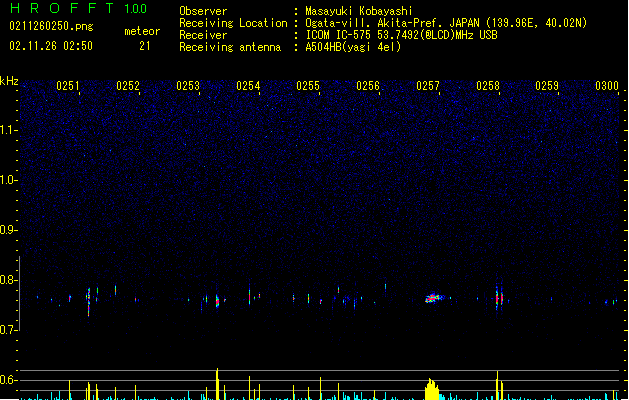Click the 0258 time marker
Viewport: 629px width, 400px height.
click(488, 86)
